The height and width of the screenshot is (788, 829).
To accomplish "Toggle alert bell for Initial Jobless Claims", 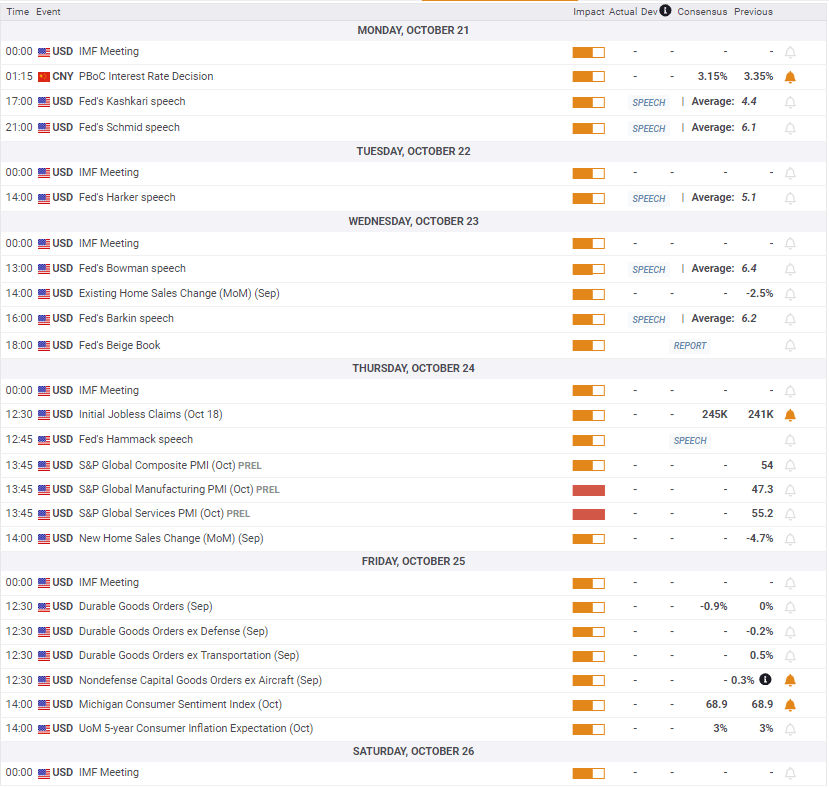I will pyautogui.click(x=790, y=415).
